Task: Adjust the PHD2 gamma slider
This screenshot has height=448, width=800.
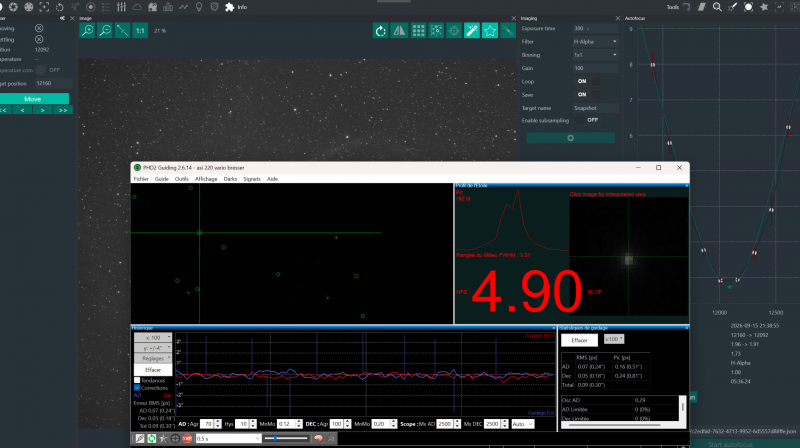Action: pos(286,438)
